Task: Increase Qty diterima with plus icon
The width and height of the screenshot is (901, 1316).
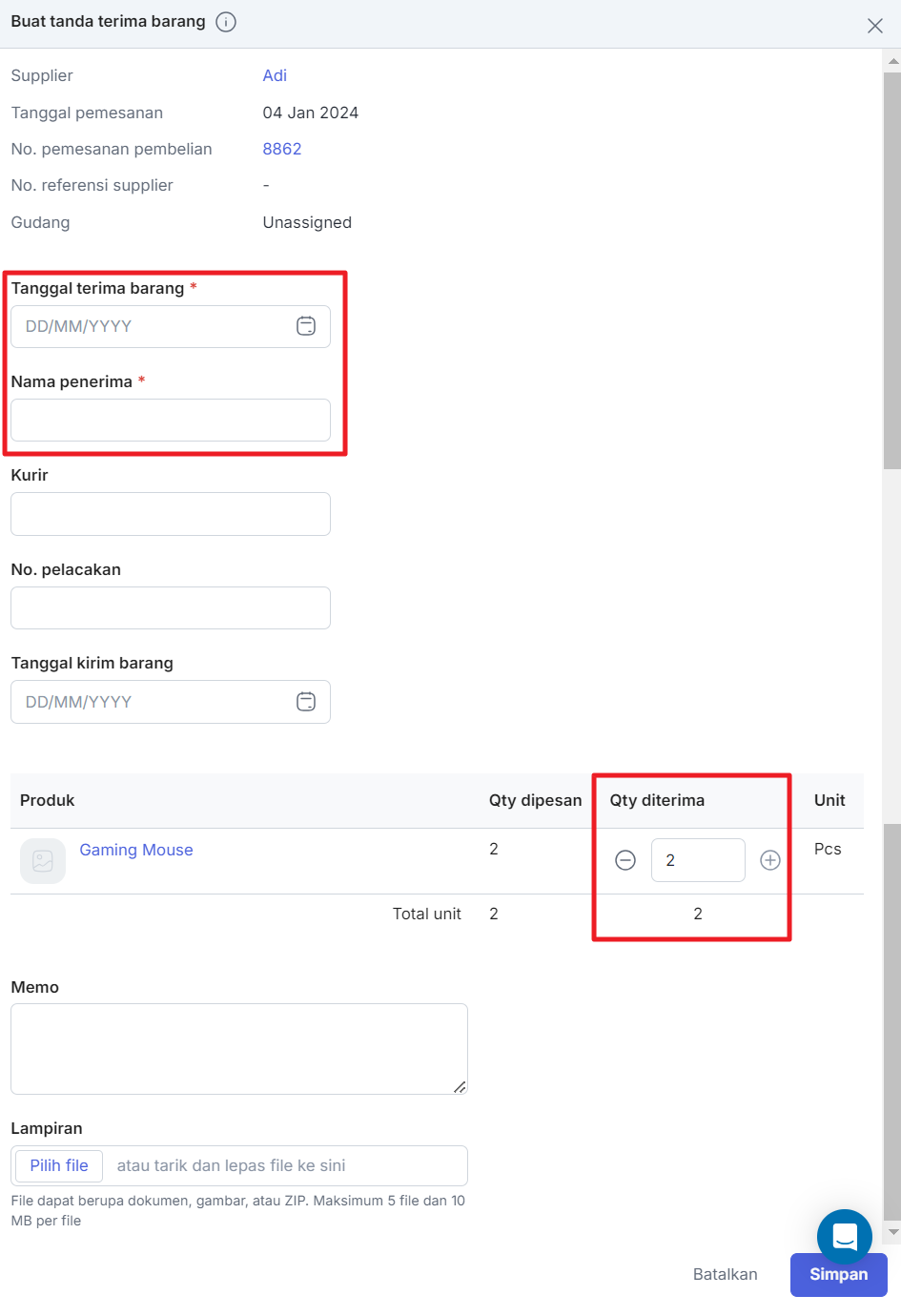Action: (770, 860)
